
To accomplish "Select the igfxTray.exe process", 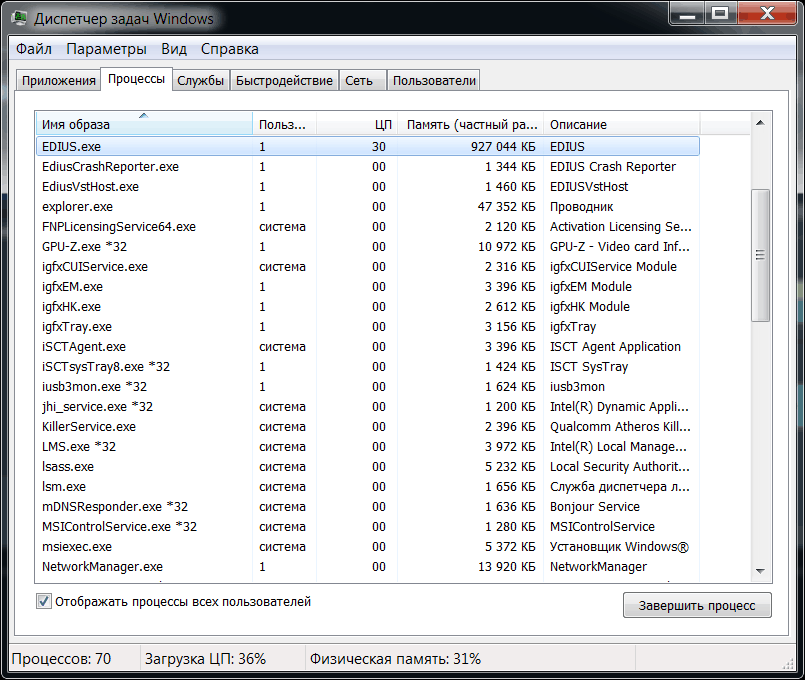I will click(368, 327).
